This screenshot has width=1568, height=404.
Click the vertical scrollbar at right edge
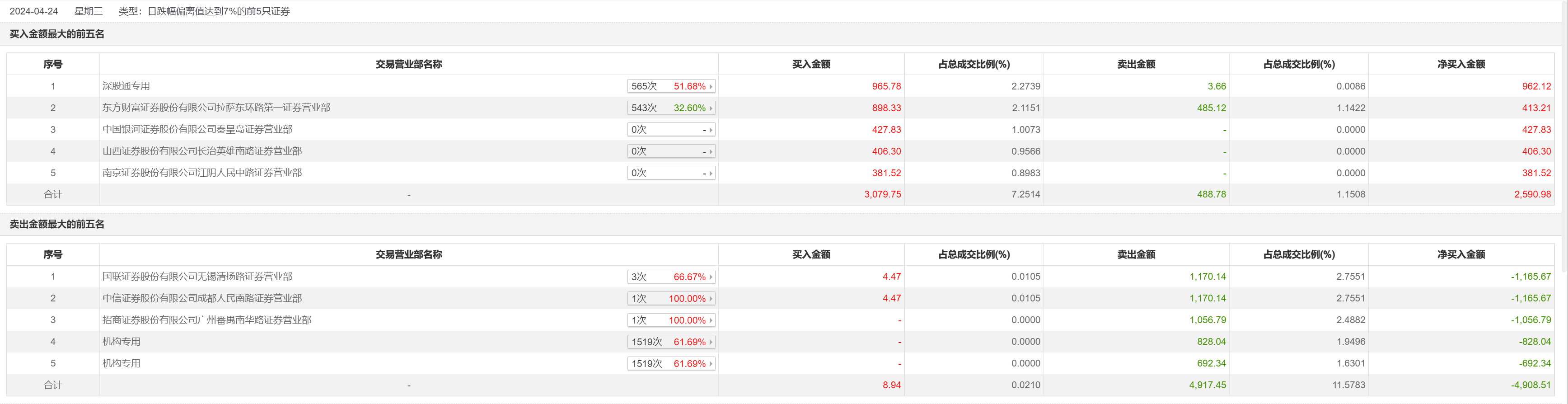(1564, 183)
